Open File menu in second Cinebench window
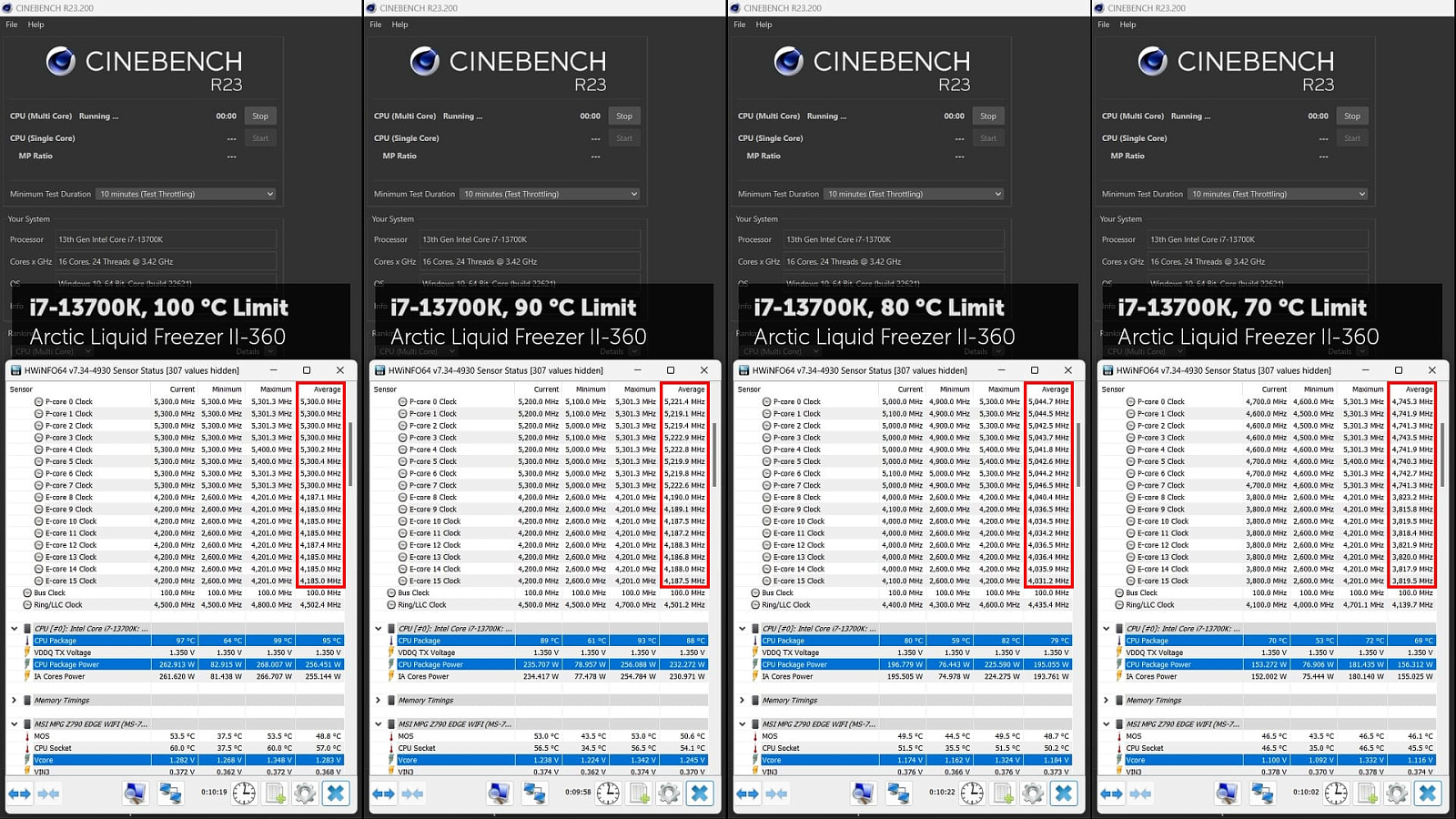 [376, 25]
